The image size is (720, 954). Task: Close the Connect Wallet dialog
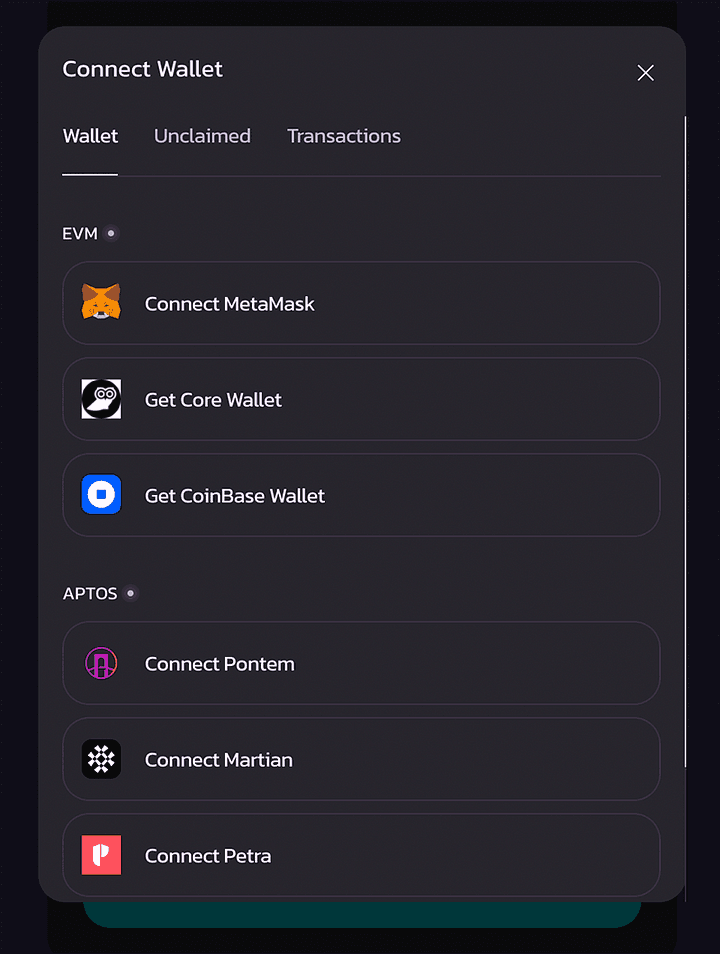(646, 72)
